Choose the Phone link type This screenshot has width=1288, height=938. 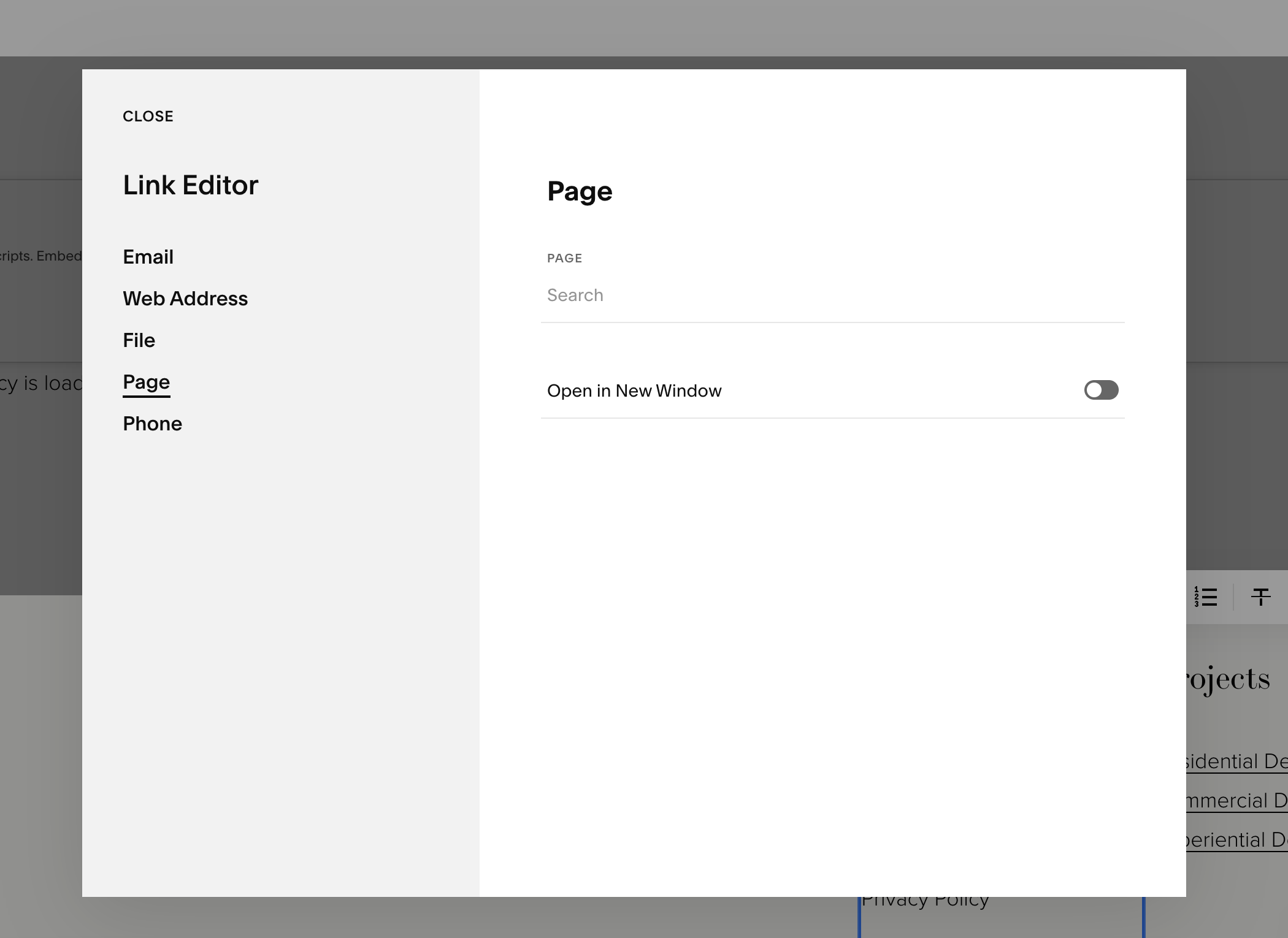[152, 424]
